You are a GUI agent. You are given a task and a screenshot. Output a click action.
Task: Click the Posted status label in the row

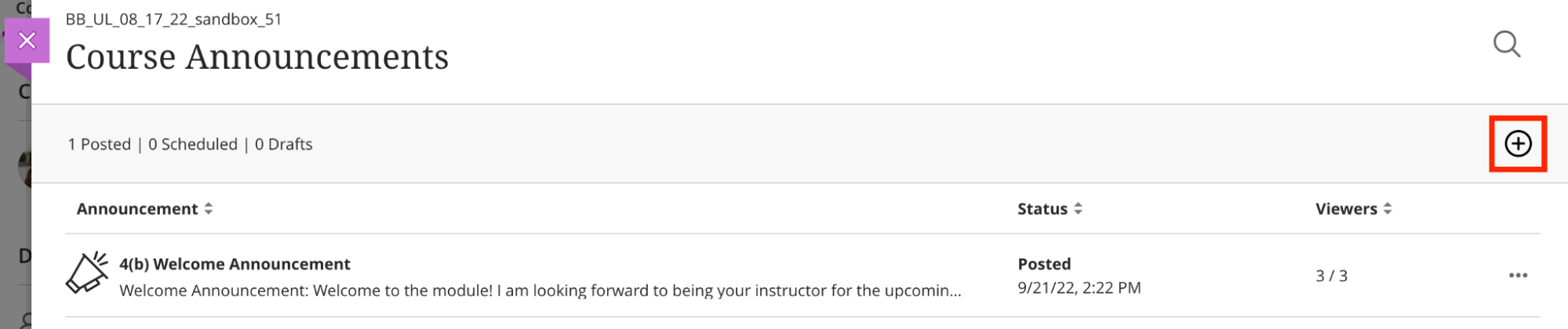click(x=1044, y=264)
